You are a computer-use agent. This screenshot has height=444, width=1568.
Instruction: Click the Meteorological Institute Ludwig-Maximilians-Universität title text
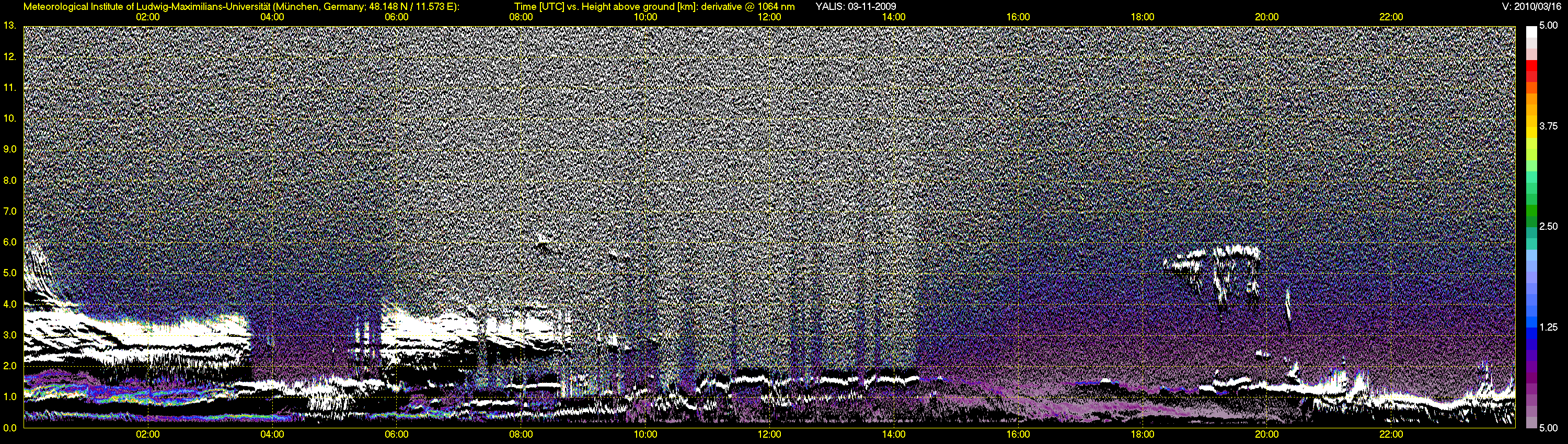click(241, 7)
